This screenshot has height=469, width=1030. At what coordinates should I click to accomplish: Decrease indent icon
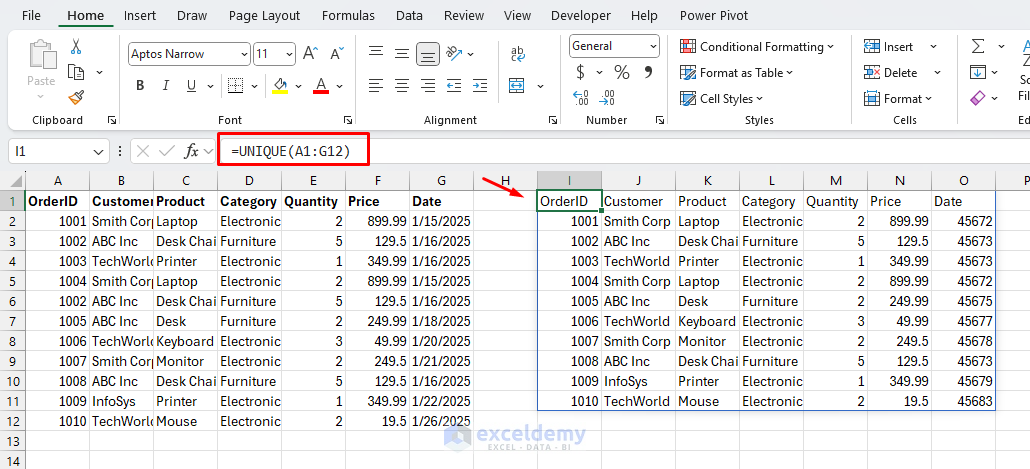454,85
